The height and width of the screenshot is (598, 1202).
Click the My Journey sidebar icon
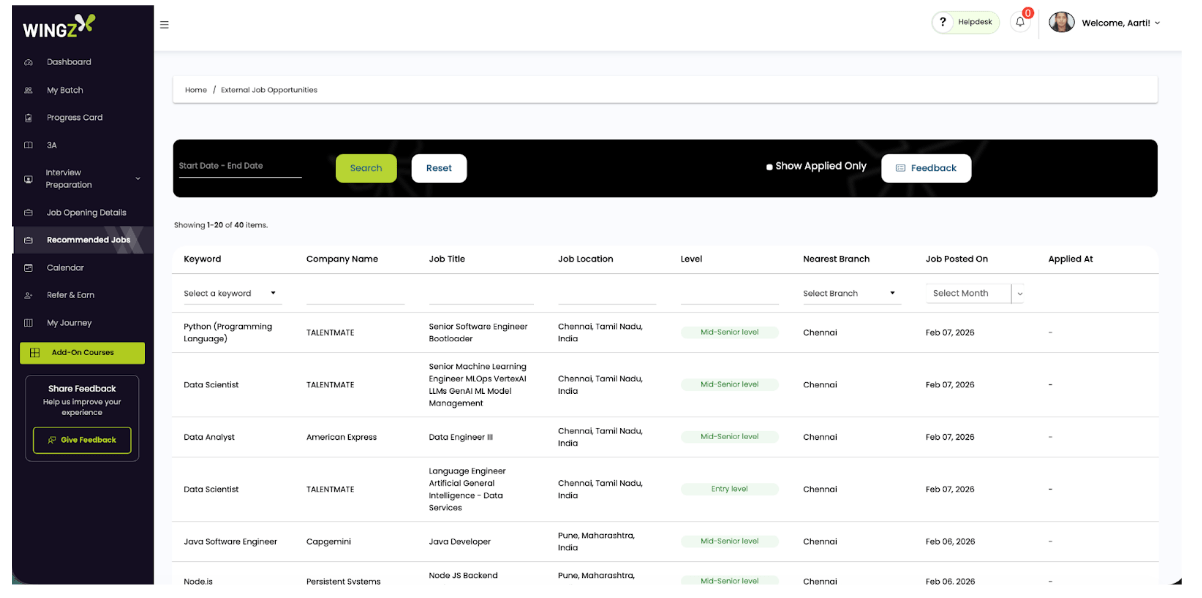(28, 323)
